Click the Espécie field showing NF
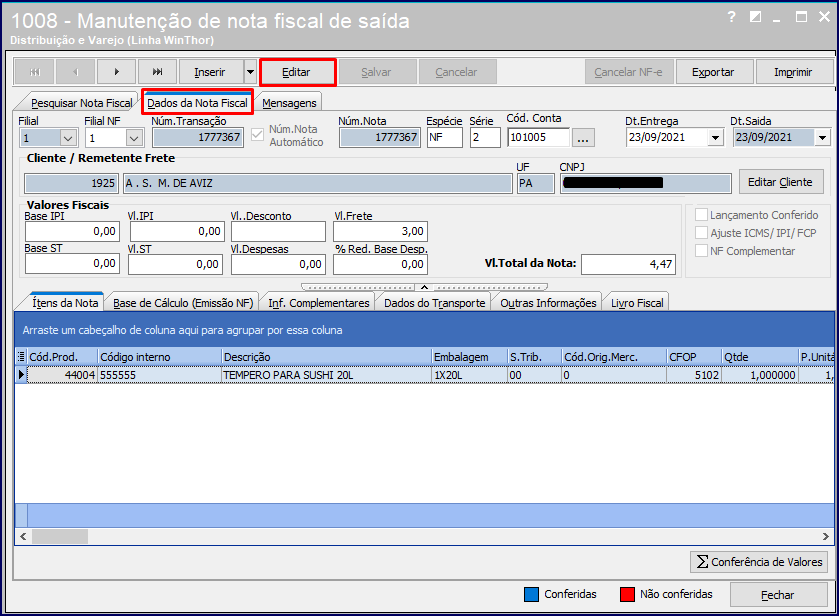Screen dimensions: 839x616 (x=444, y=138)
